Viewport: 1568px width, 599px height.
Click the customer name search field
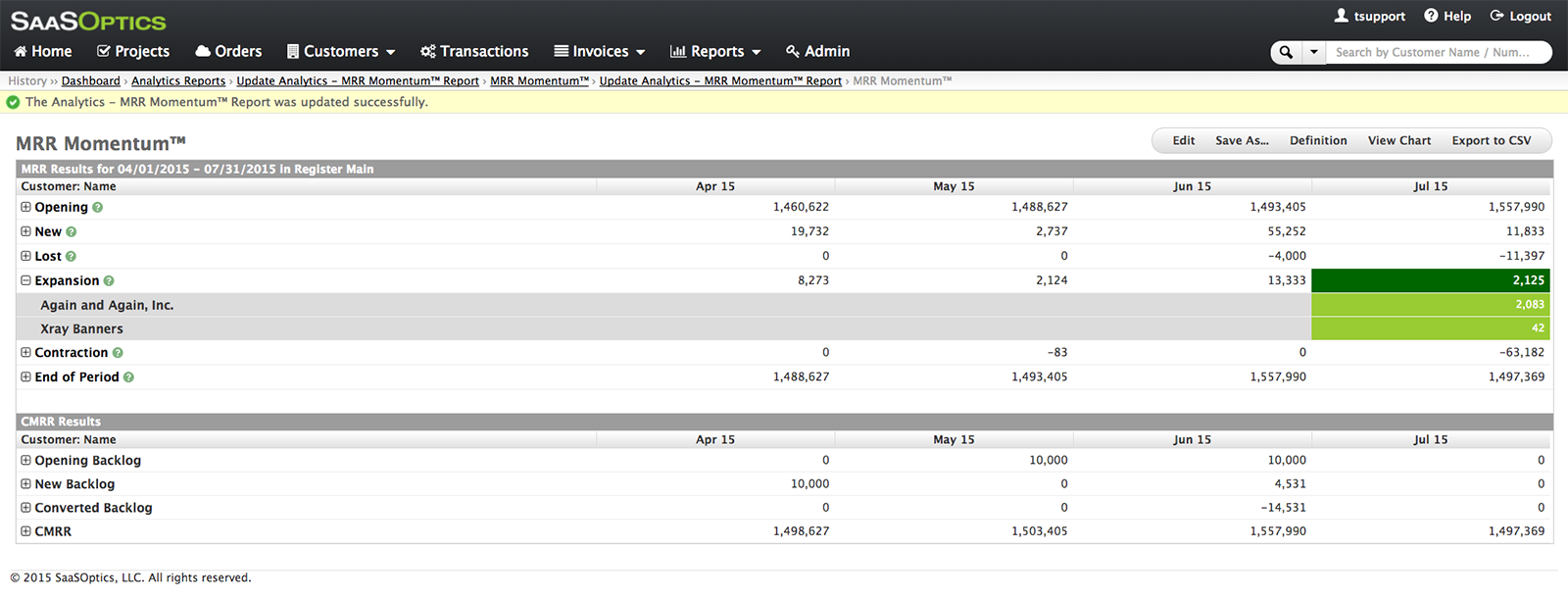(x=1437, y=52)
